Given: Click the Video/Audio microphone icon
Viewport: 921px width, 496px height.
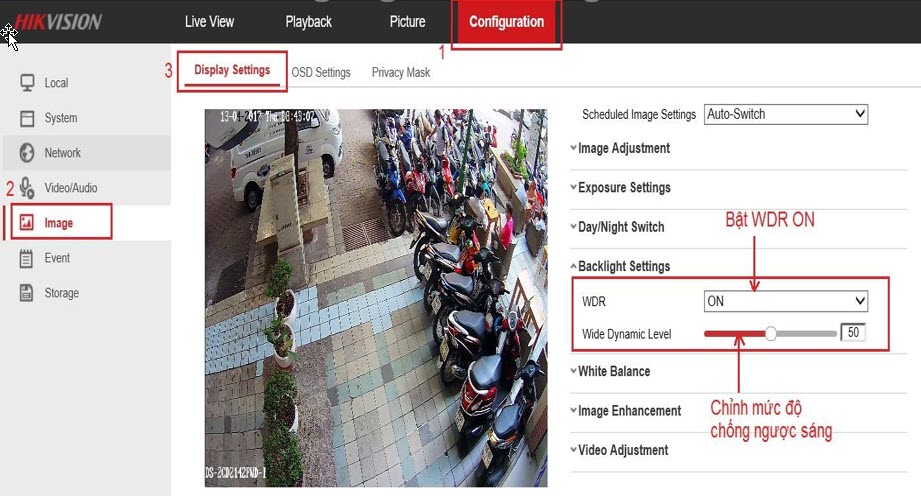Looking at the screenshot, I should point(27,188).
